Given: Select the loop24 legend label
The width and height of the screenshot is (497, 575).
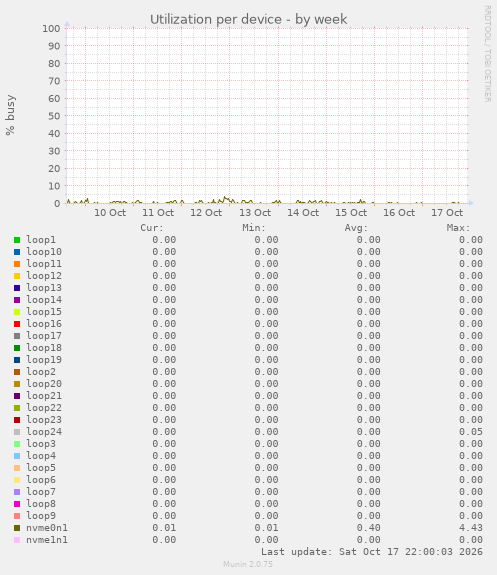Looking at the screenshot, I should tap(44, 432).
